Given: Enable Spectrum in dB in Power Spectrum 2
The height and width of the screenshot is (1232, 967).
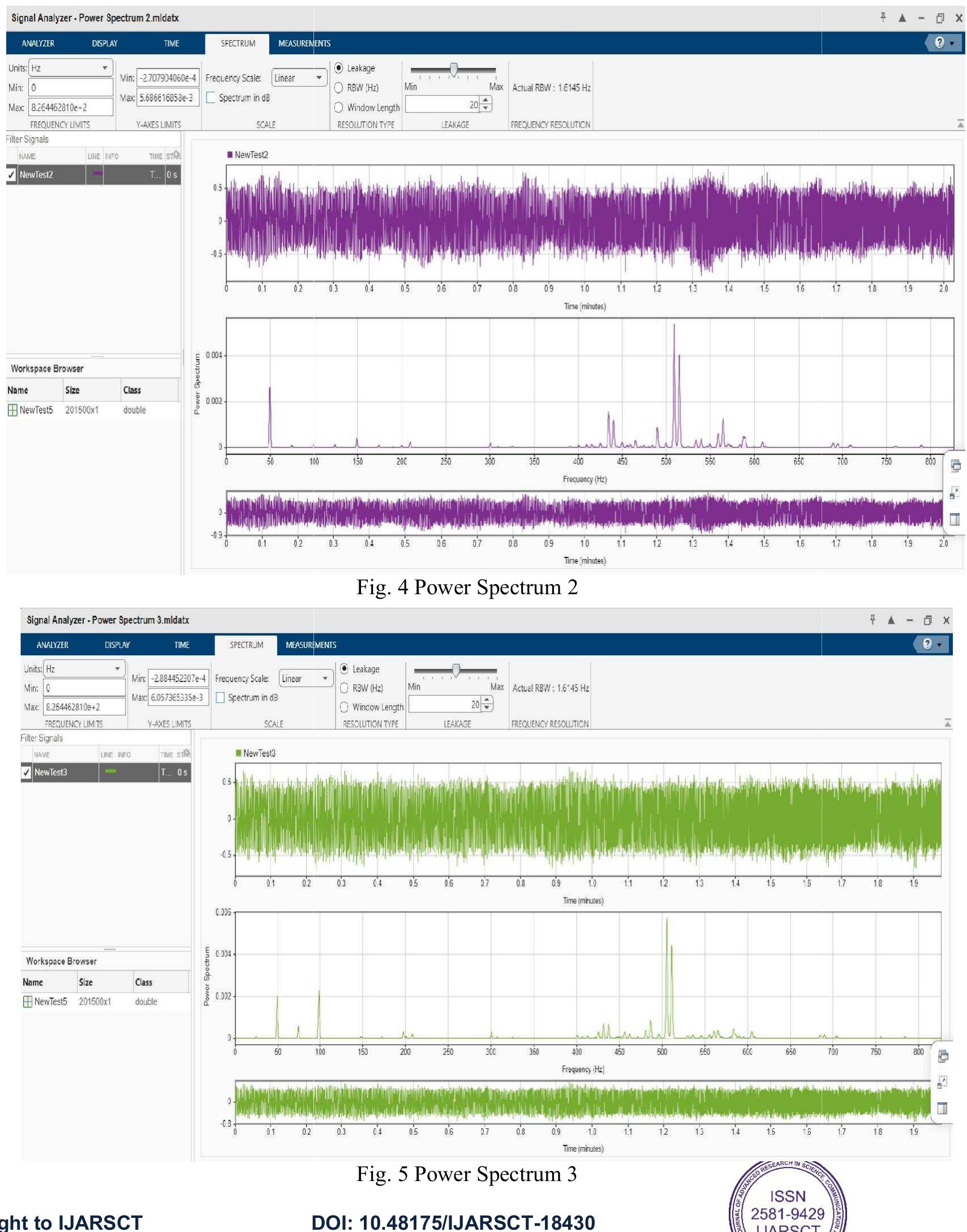Looking at the screenshot, I should pos(211,98).
